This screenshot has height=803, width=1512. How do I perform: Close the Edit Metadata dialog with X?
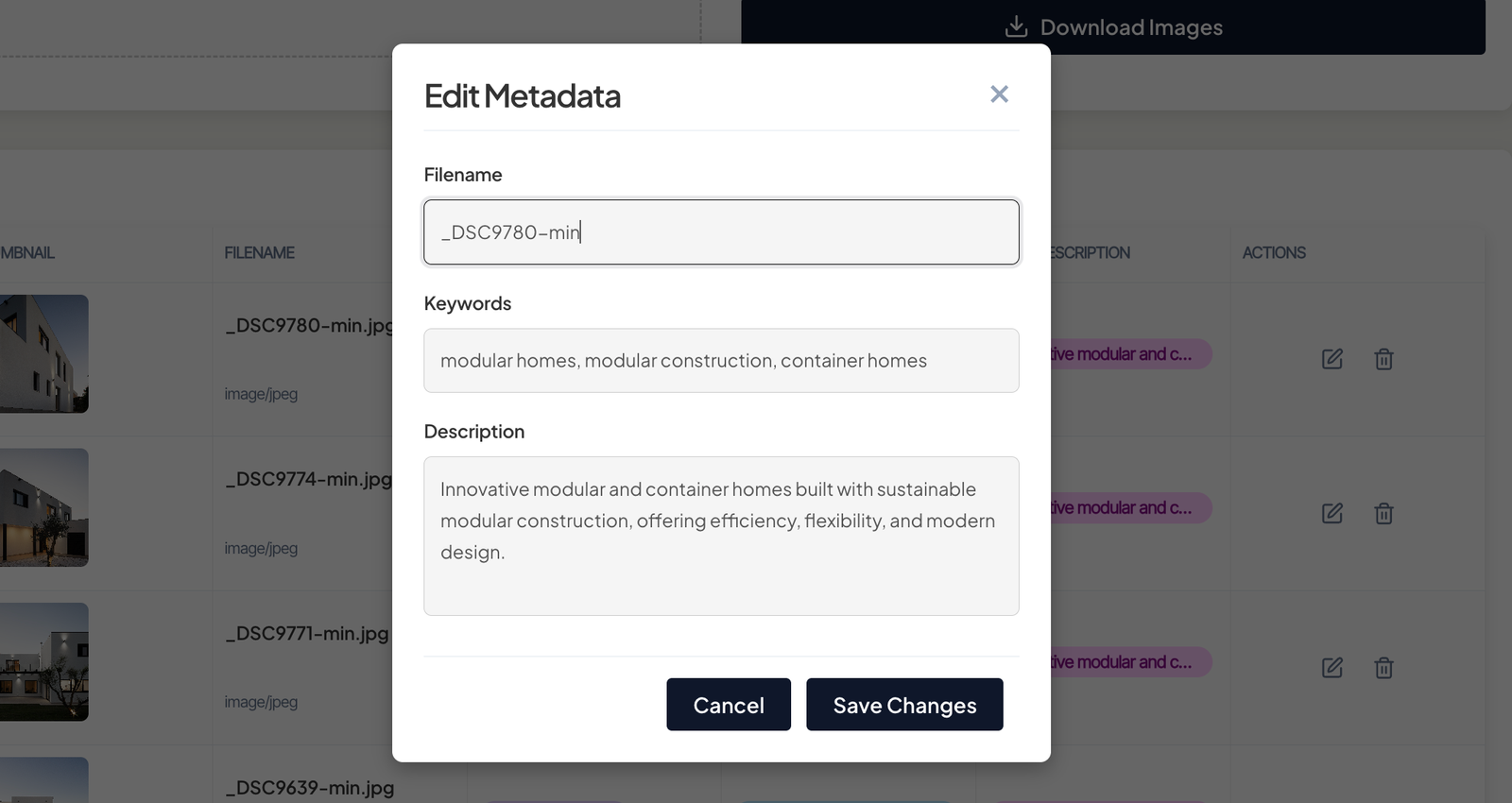point(999,94)
